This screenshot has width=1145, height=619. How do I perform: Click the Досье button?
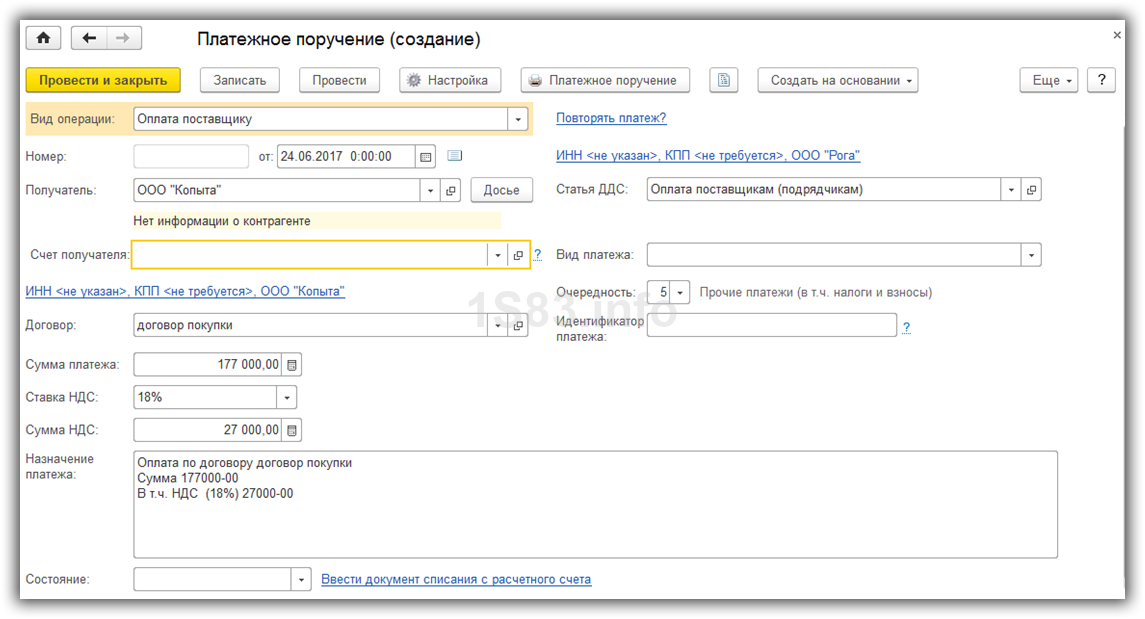tap(502, 190)
